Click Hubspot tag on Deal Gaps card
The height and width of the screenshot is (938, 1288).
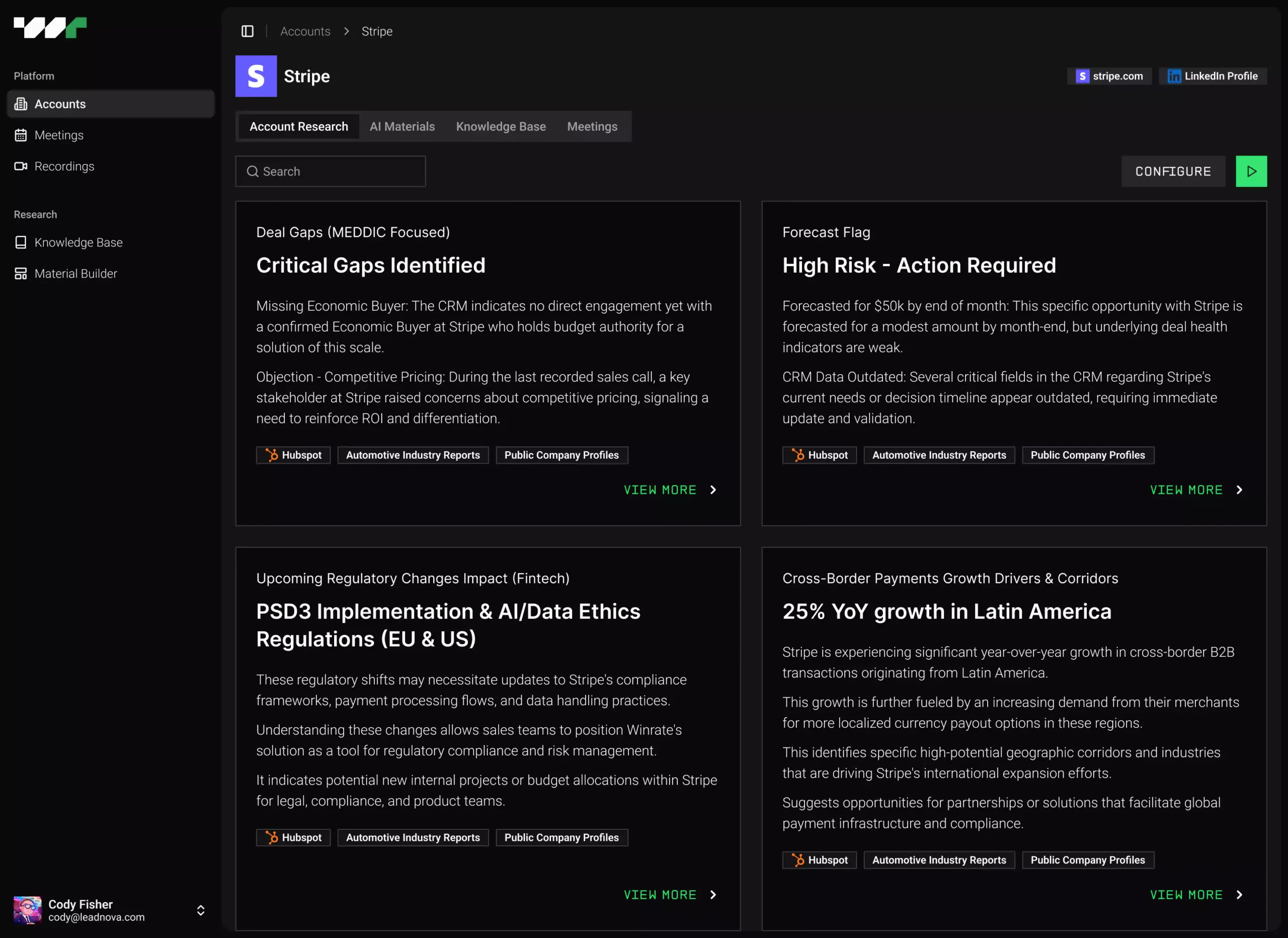coord(293,455)
